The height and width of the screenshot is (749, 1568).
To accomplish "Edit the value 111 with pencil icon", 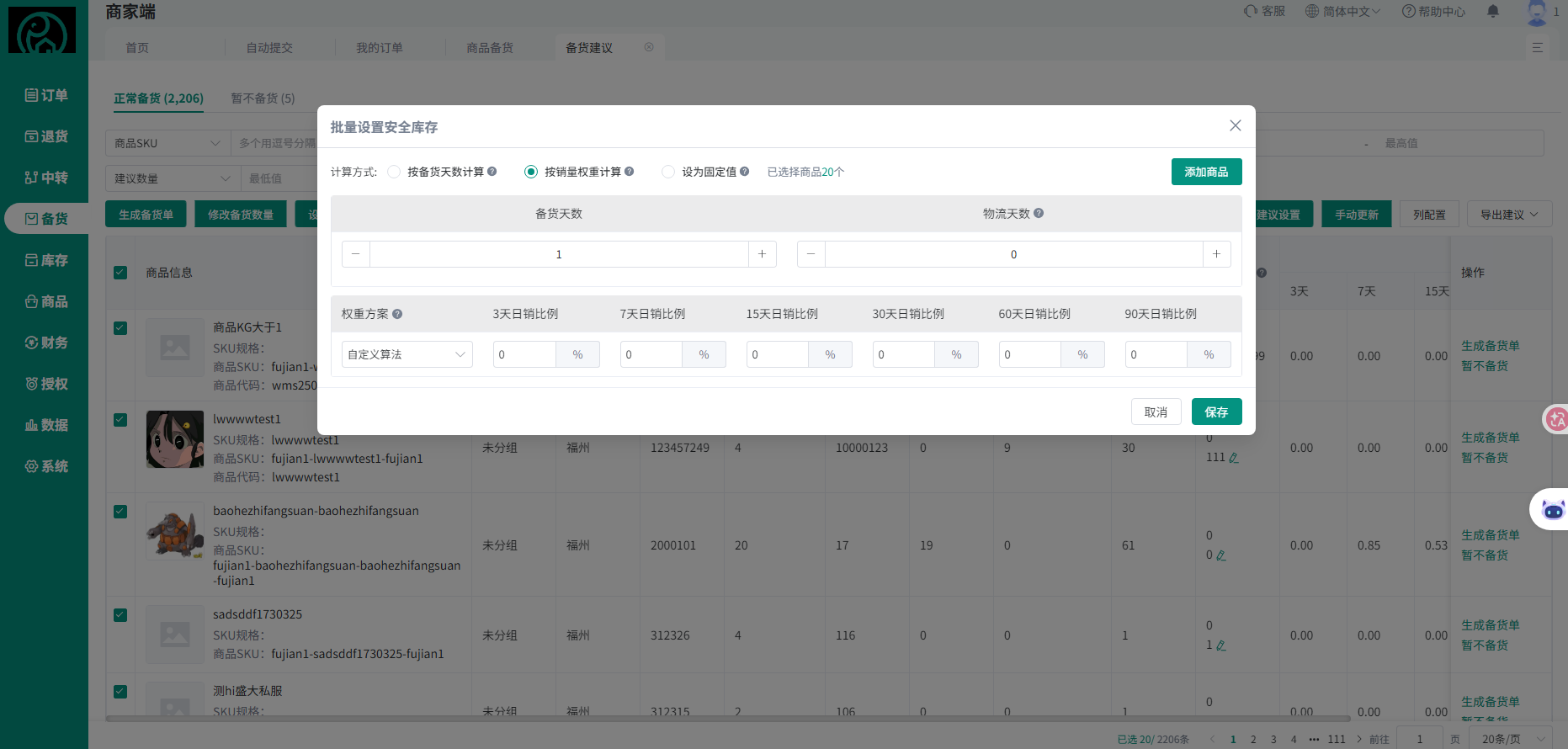I will coord(1234,458).
